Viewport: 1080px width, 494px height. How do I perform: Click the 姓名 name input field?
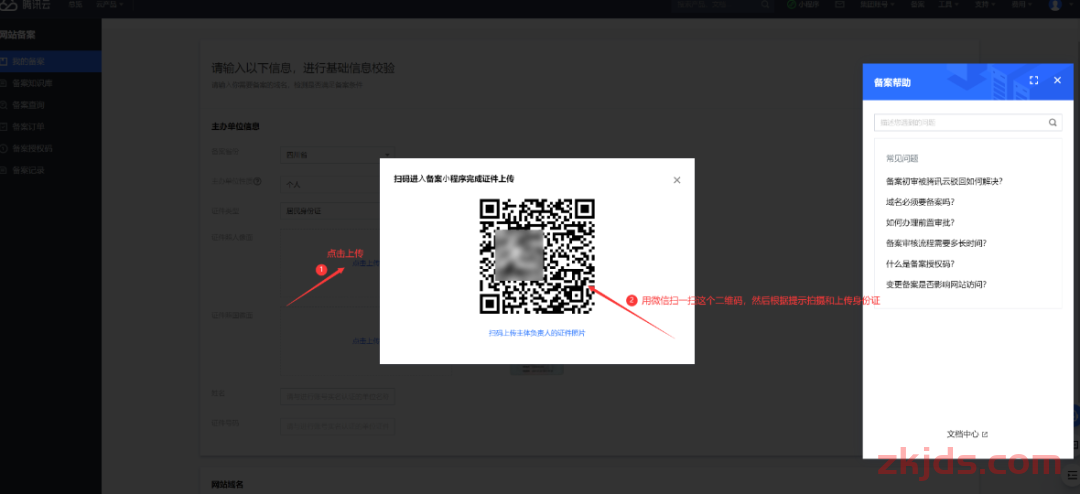pos(338,397)
